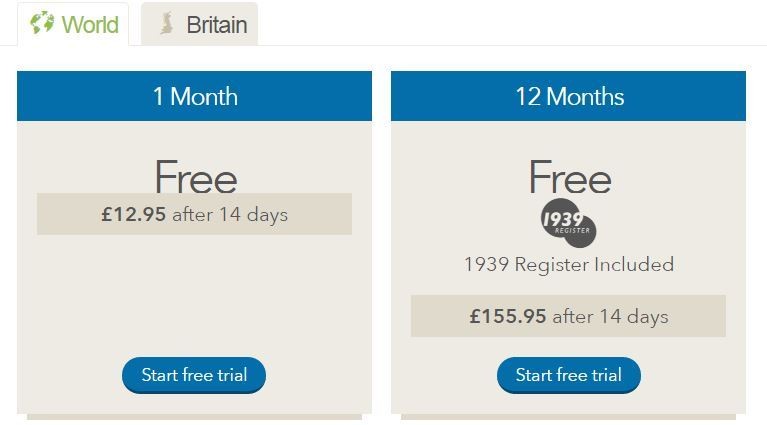Click the green globe icon
Image resolution: width=767 pixels, height=425 pixels.
(x=42, y=22)
